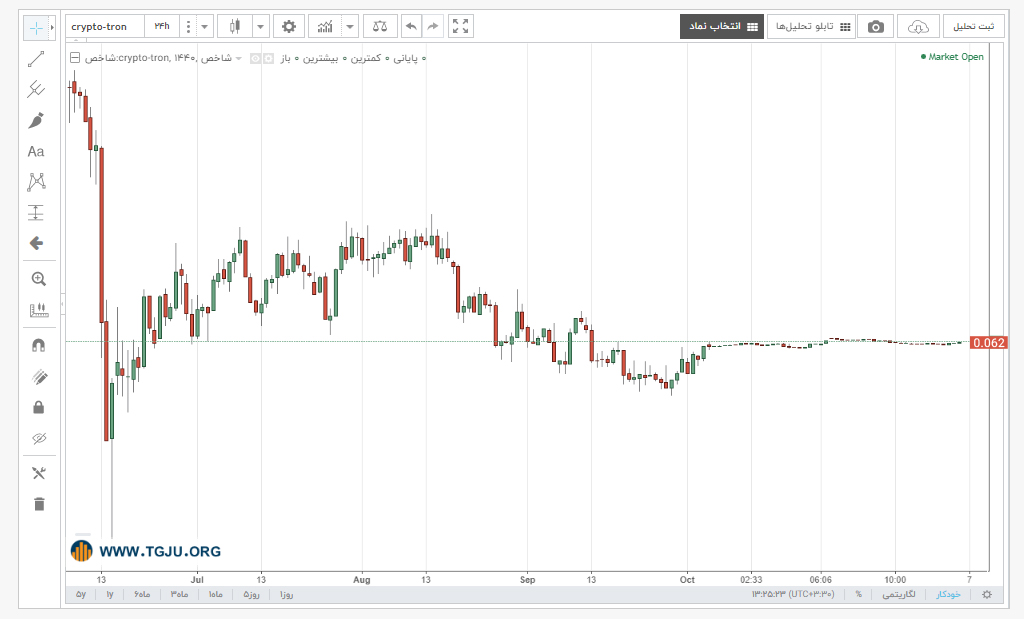Open chart properties gear in top toolbar
Image resolution: width=1024 pixels, height=619 pixels.
(289, 27)
